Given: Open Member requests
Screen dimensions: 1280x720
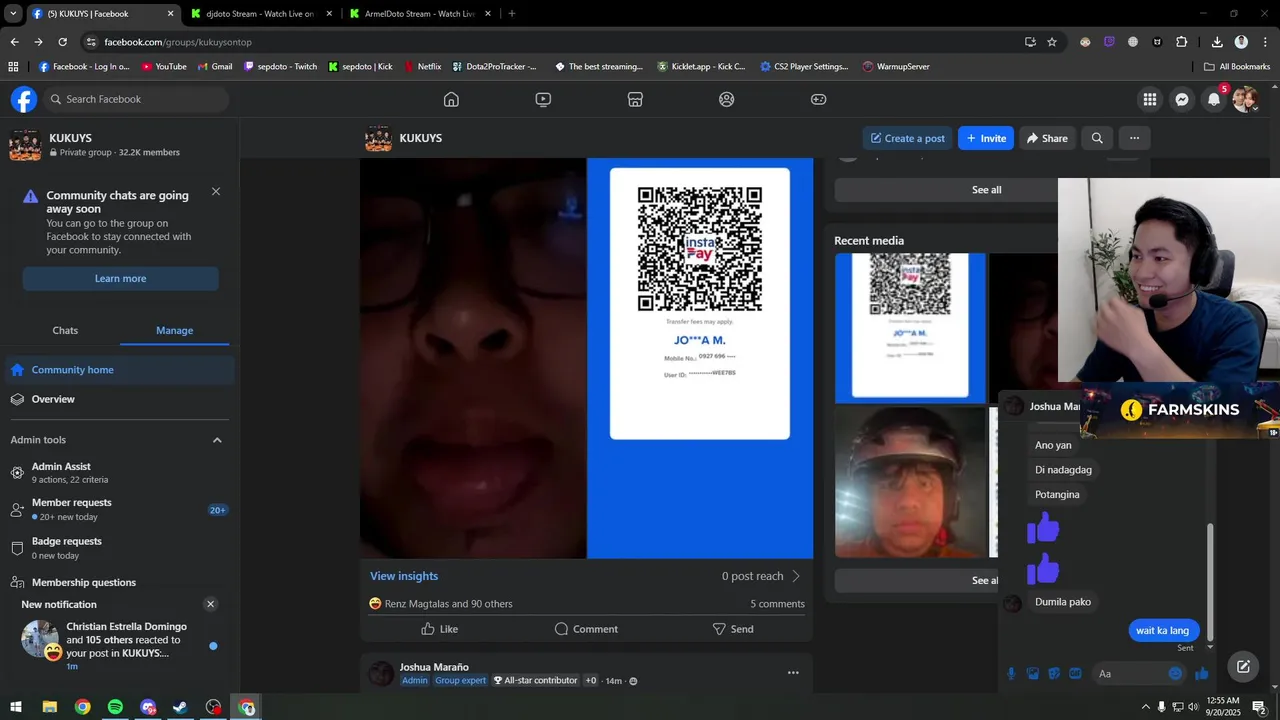Looking at the screenshot, I should [120, 509].
